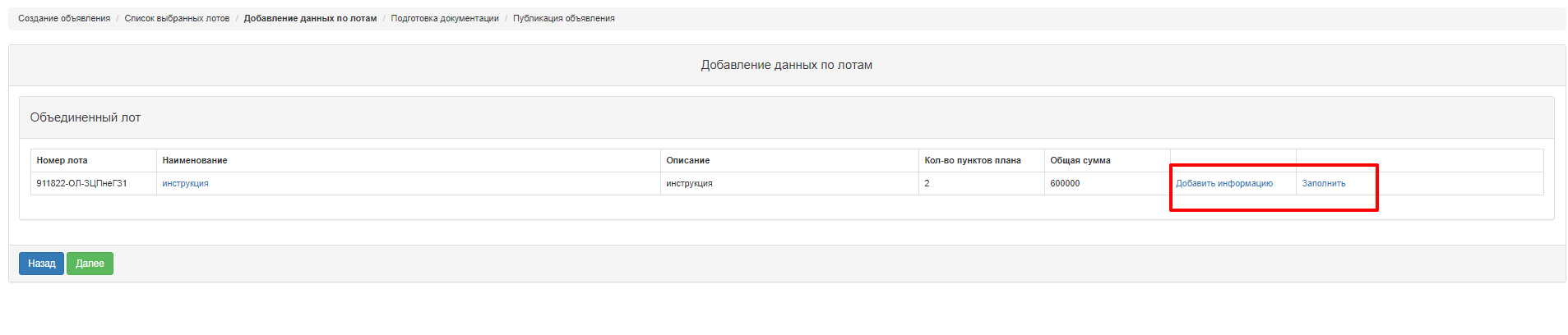Select the 'инструкция' text in Описание column

(689, 183)
